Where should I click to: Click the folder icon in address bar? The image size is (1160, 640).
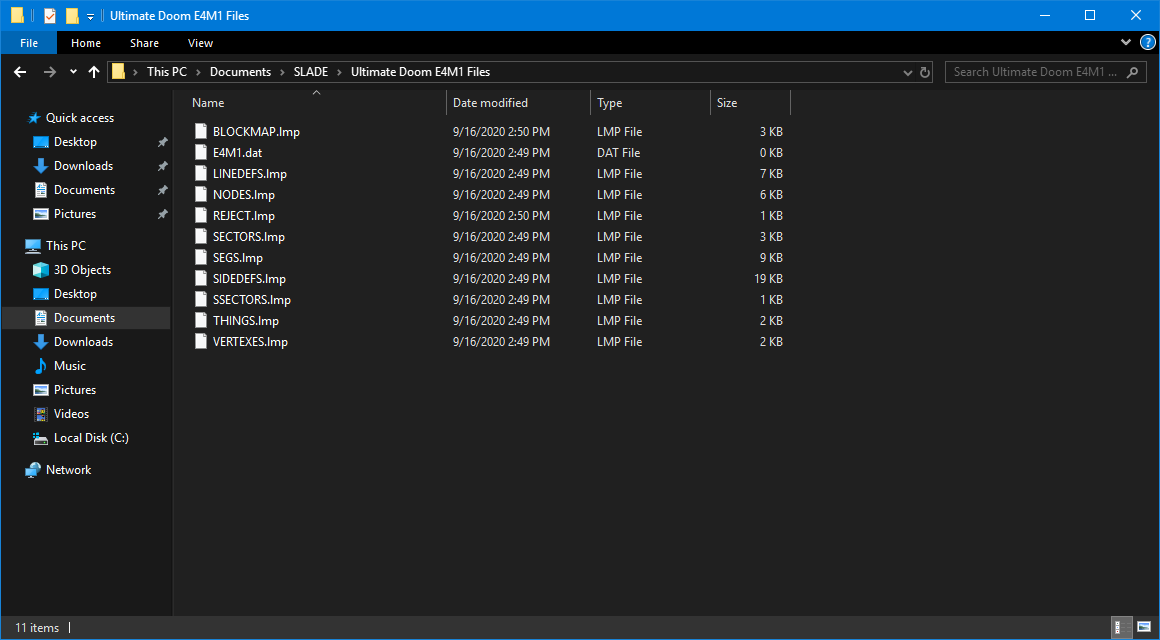pyautogui.click(x=118, y=72)
